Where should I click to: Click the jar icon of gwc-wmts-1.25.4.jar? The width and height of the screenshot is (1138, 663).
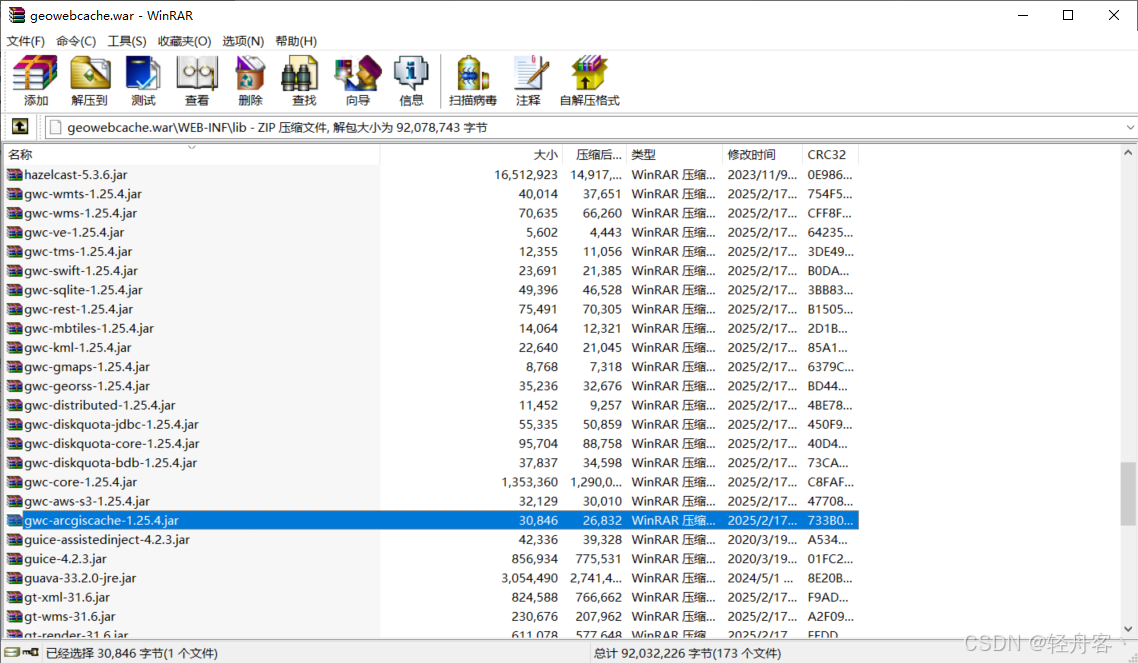[x=15, y=194]
